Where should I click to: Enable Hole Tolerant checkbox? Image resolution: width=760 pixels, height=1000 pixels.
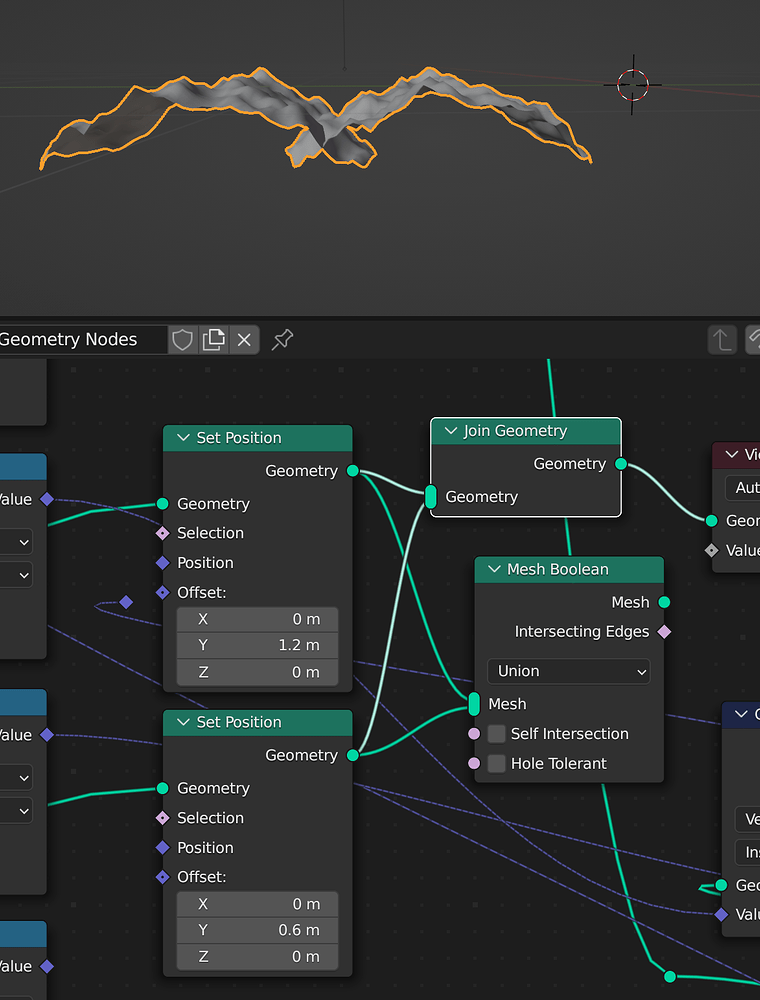(x=497, y=763)
